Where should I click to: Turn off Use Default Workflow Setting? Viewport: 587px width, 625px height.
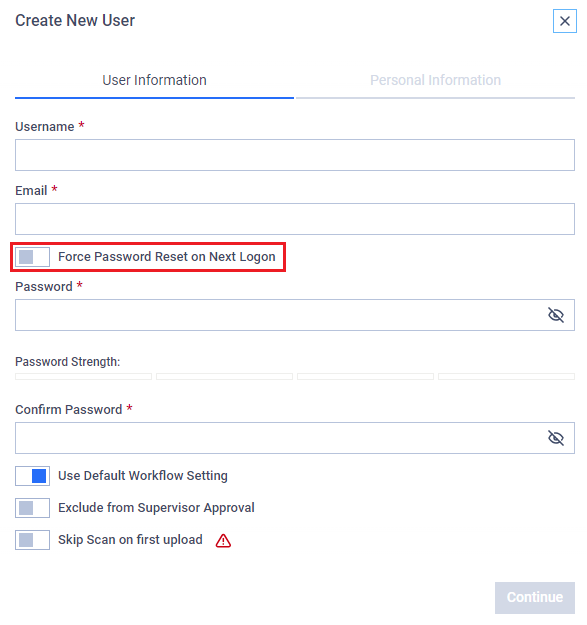(x=32, y=476)
